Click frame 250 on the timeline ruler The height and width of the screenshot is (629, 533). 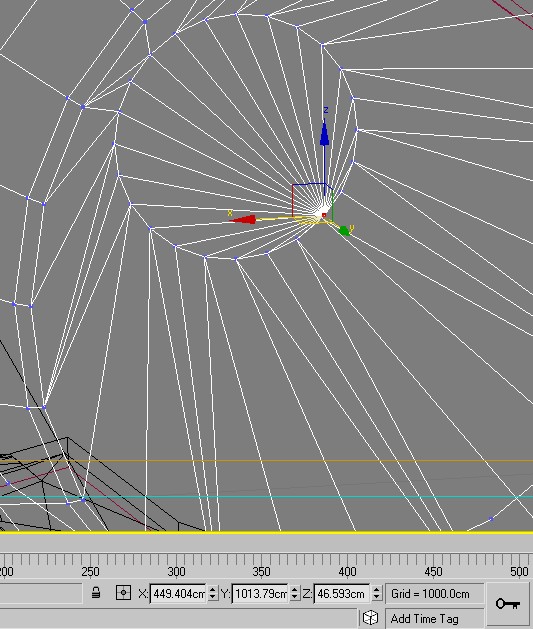(x=90, y=571)
